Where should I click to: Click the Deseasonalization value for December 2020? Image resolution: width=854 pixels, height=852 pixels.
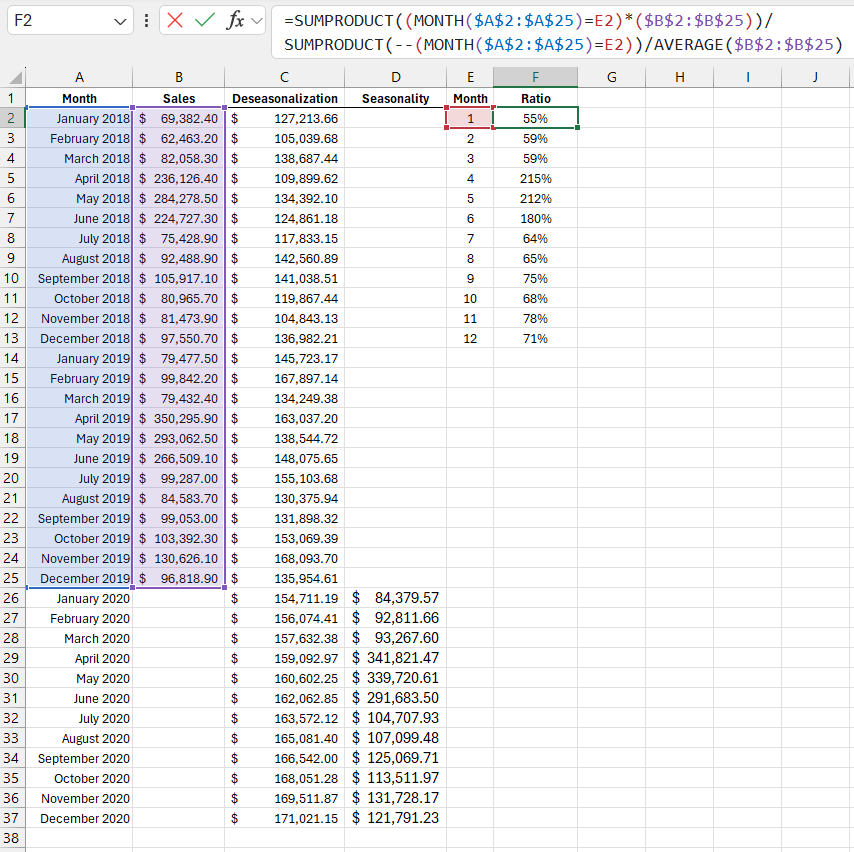[284, 818]
